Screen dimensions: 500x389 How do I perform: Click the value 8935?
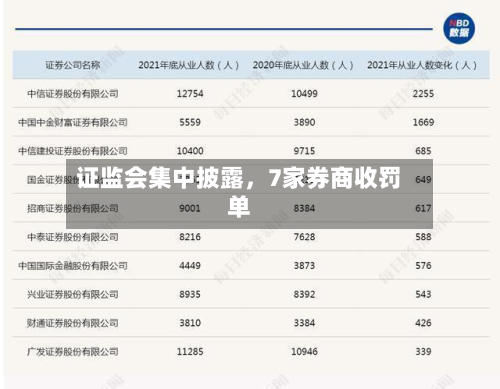pos(190,294)
